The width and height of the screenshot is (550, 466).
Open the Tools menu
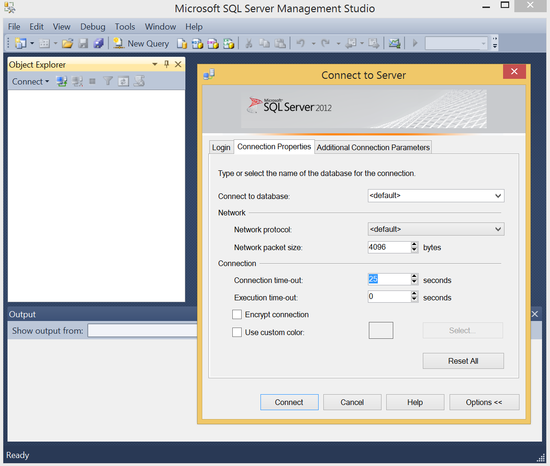125,27
